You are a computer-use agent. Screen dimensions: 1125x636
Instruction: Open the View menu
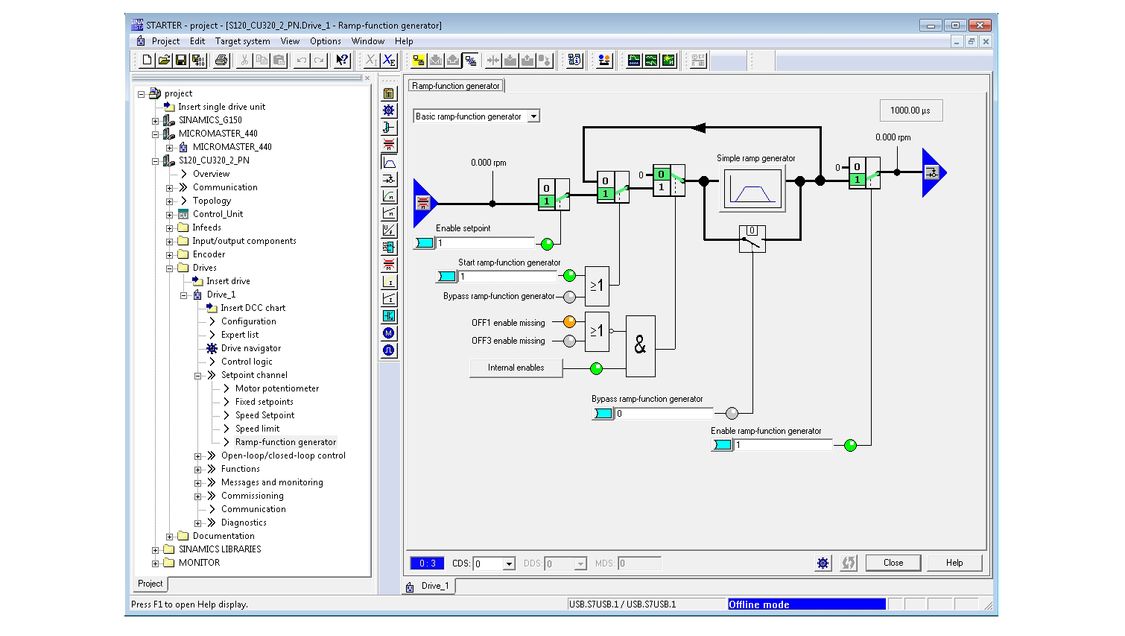(290, 41)
